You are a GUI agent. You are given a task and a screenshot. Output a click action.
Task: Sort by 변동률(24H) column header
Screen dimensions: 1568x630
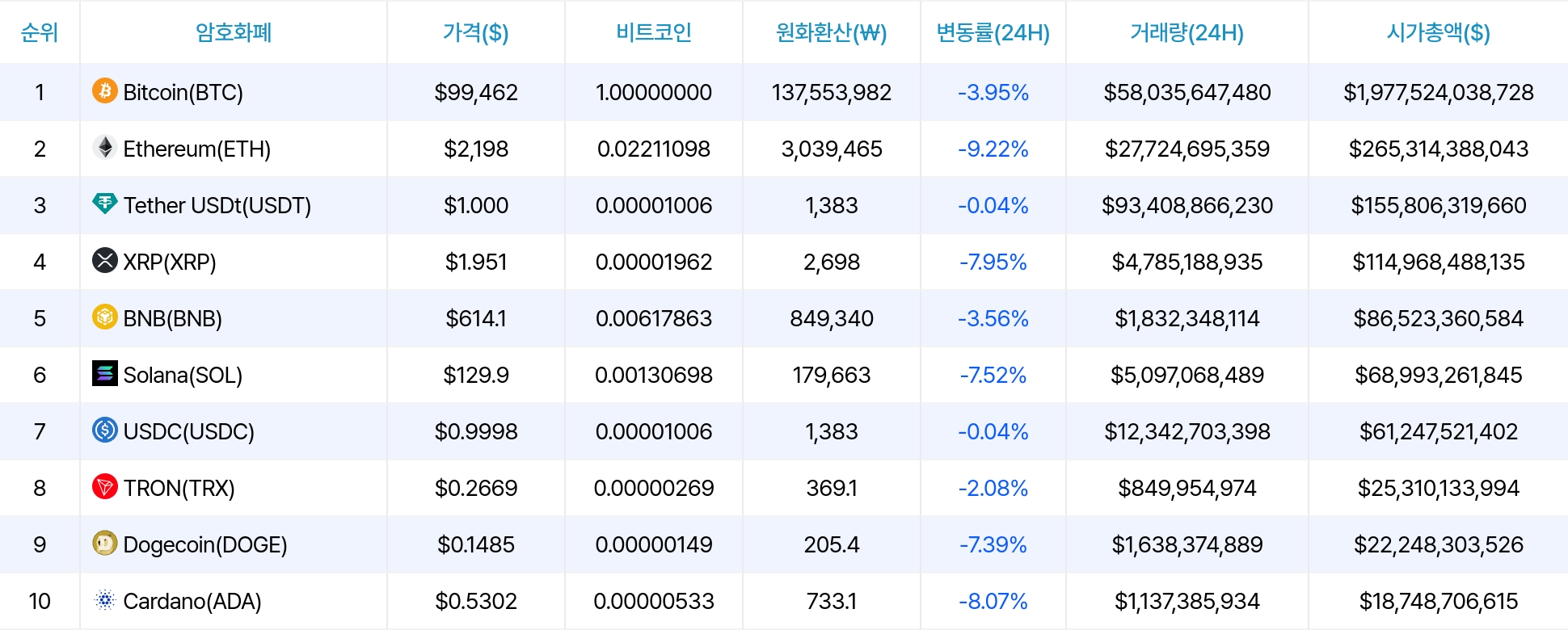click(x=993, y=32)
